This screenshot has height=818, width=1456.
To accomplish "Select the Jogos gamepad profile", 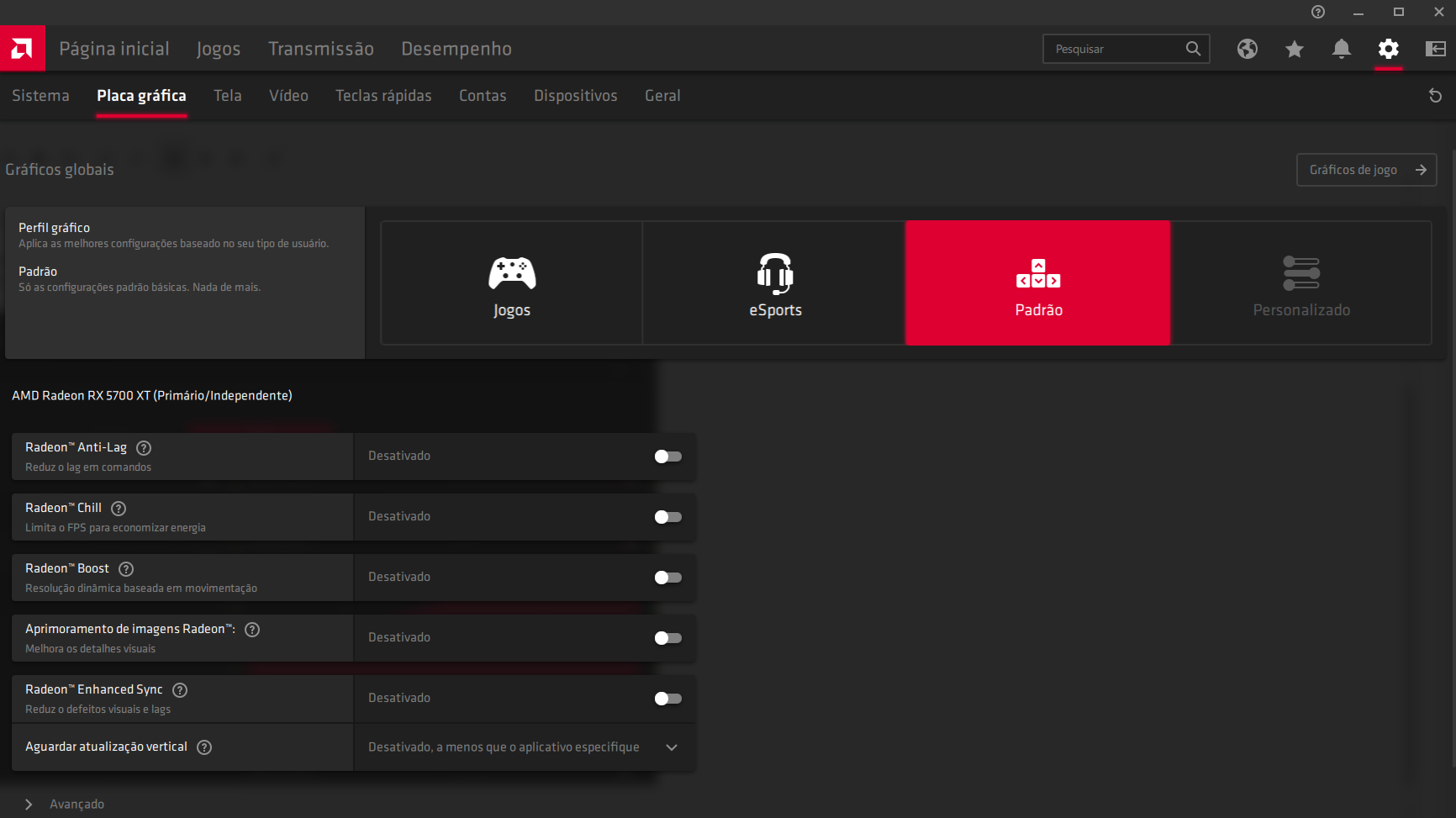I will [x=512, y=283].
